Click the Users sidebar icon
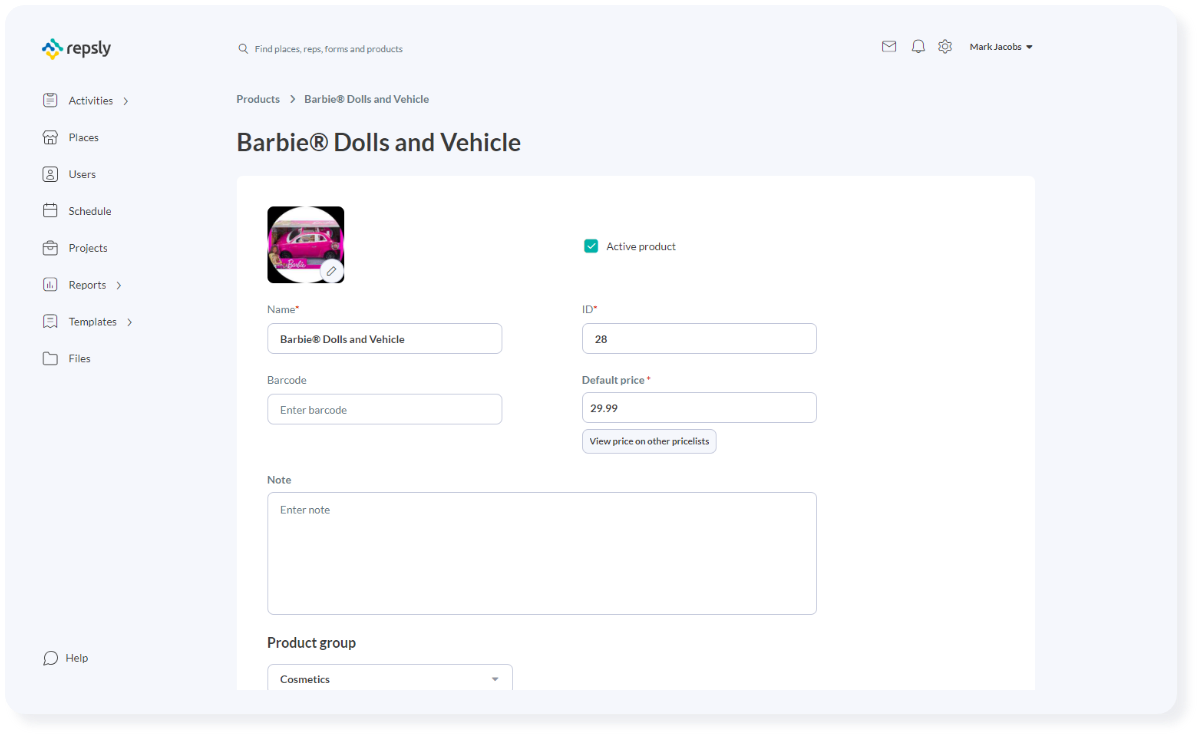Viewport: 1202px width, 739px height. coord(50,175)
